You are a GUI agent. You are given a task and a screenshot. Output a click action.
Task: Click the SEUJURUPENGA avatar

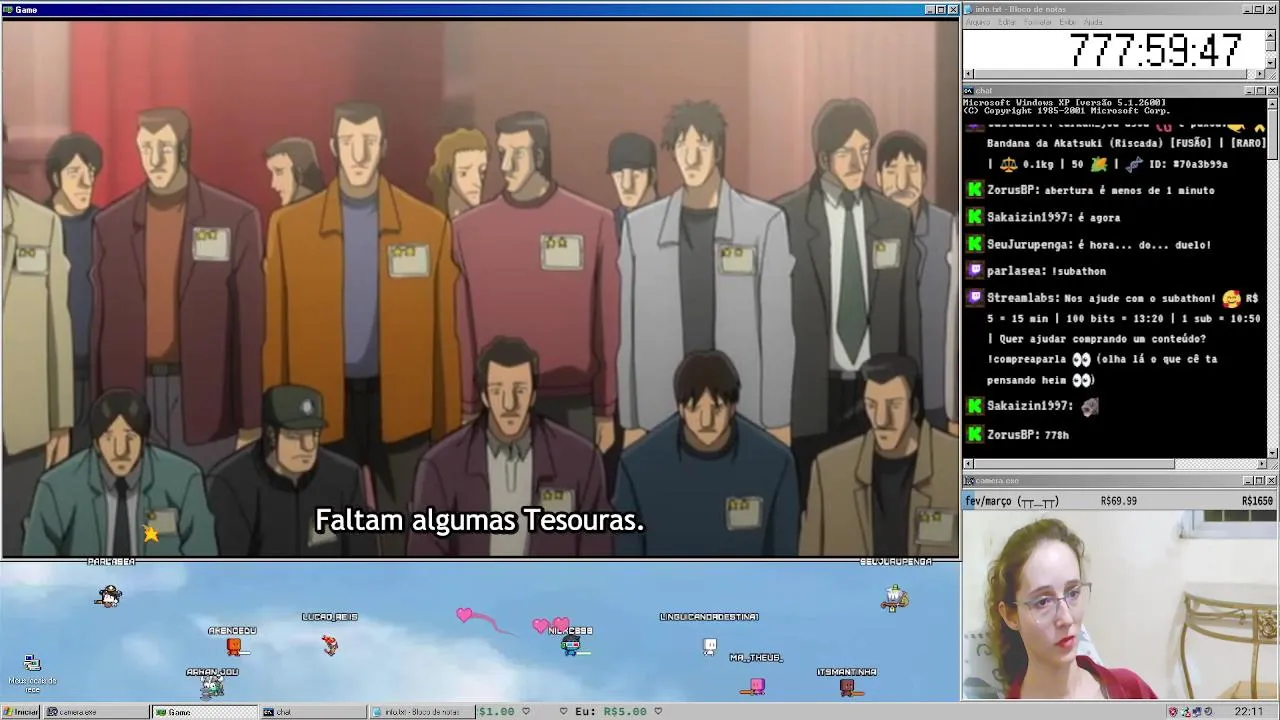coord(895,598)
